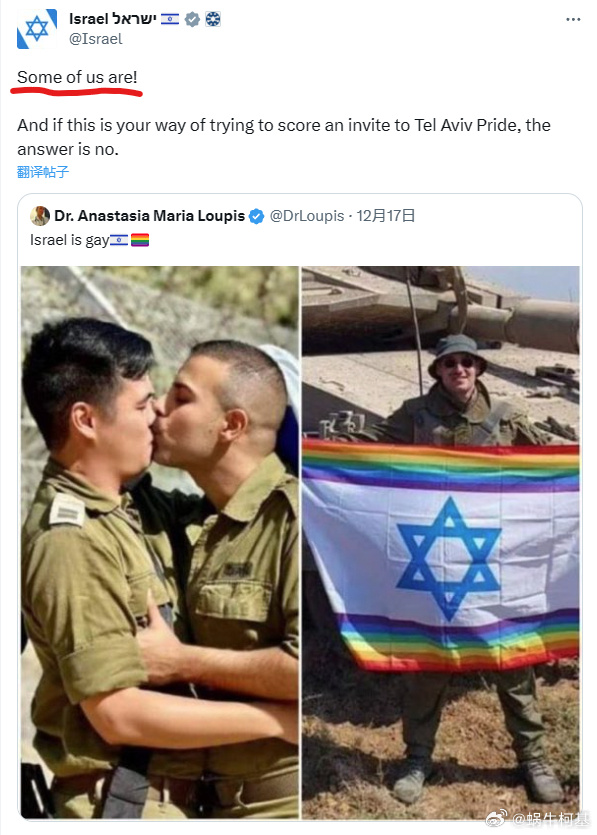Click the grey verified badge next to Israel
This screenshot has height=835, width=597.
(192, 20)
